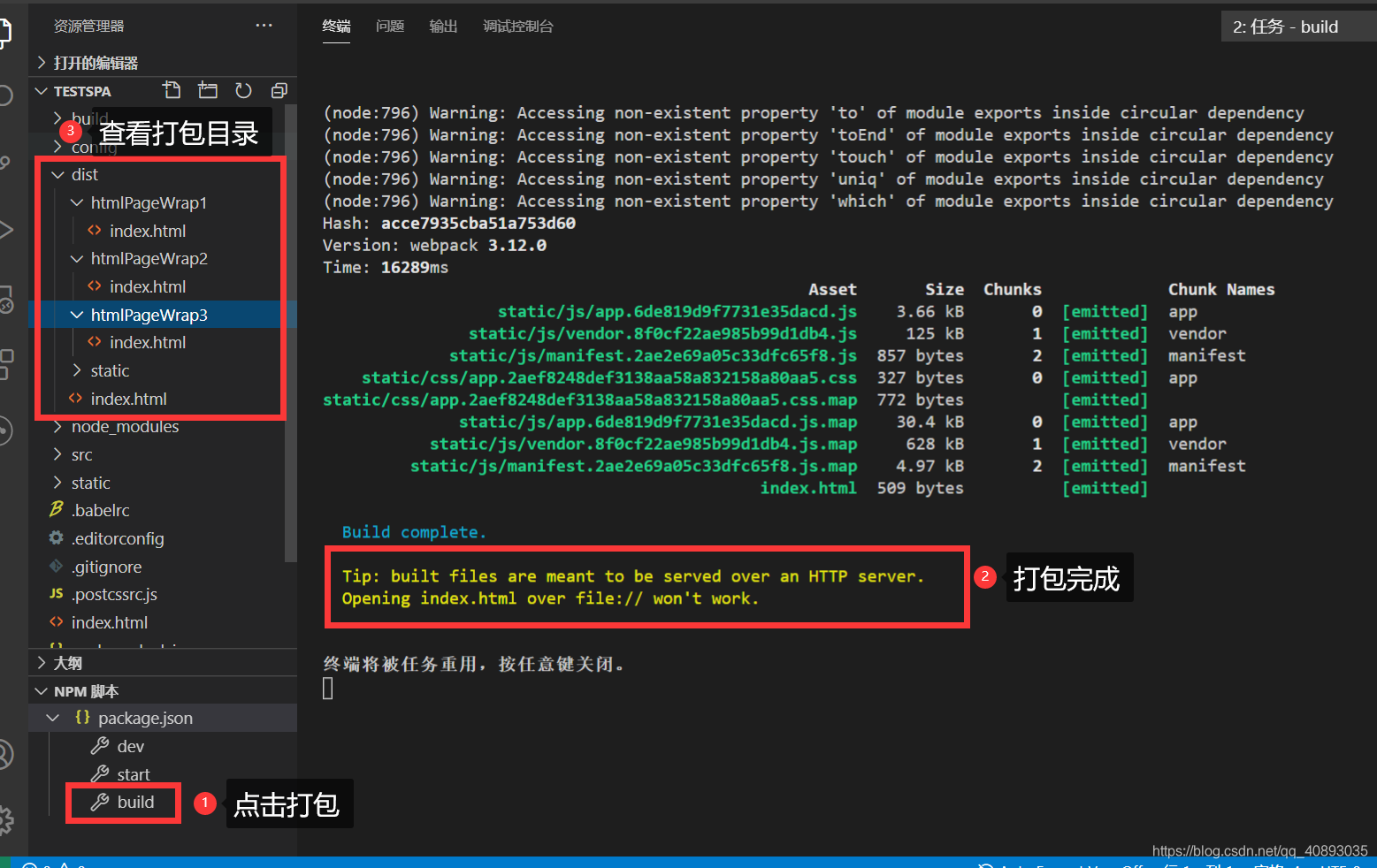Collapse all folders with the collapse icon
The height and width of the screenshot is (868, 1377).
point(279,90)
